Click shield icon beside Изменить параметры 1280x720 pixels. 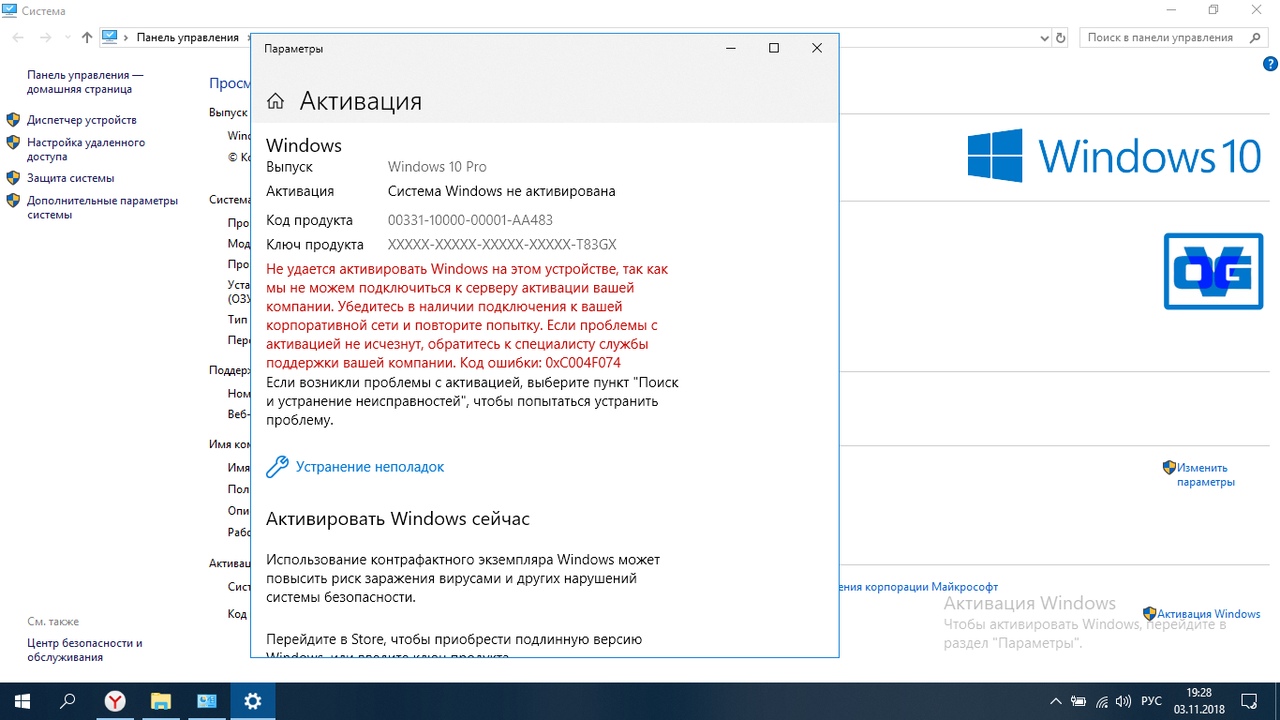tap(1169, 467)
